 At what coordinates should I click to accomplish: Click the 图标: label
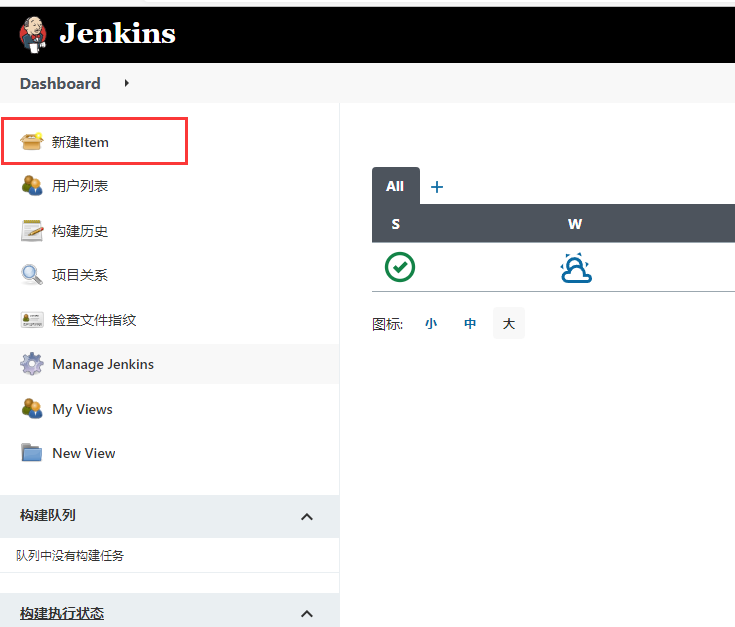click(388, 324)
